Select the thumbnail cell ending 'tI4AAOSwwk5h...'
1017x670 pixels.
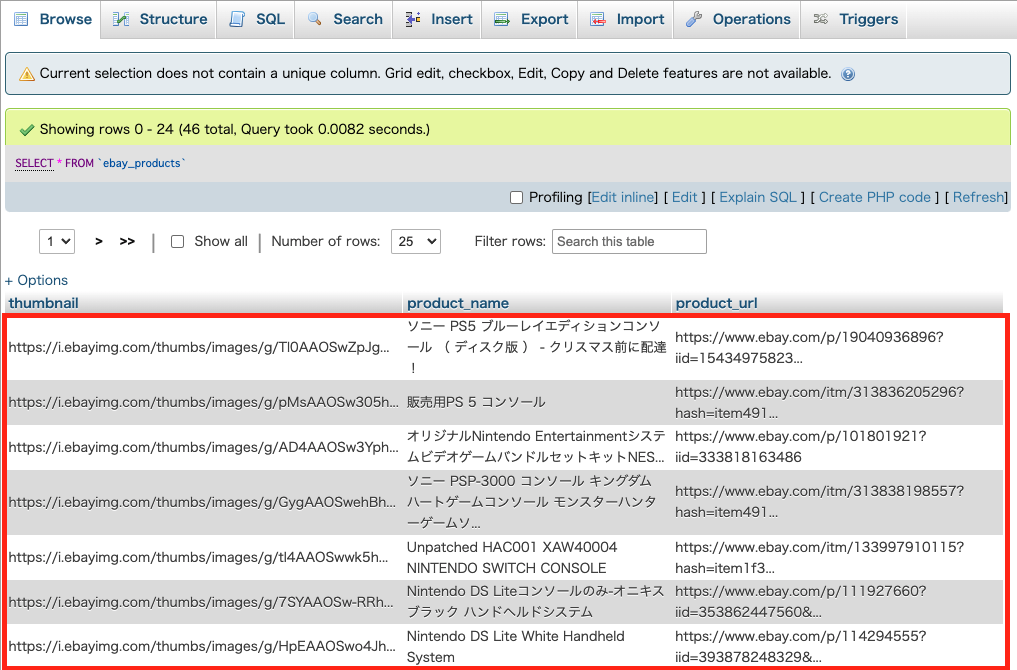click(x=204, y=558)
